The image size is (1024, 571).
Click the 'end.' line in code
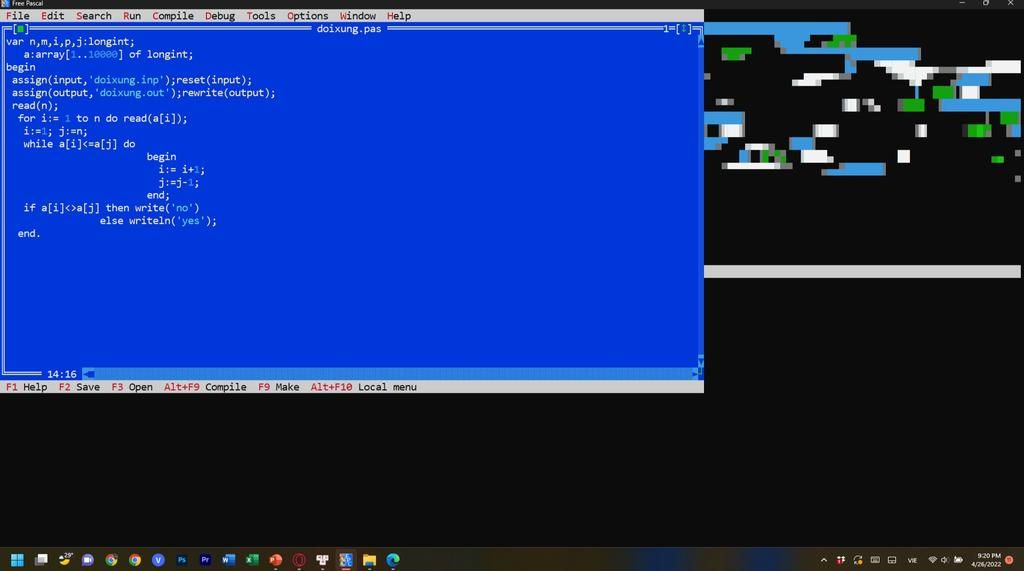29,233
